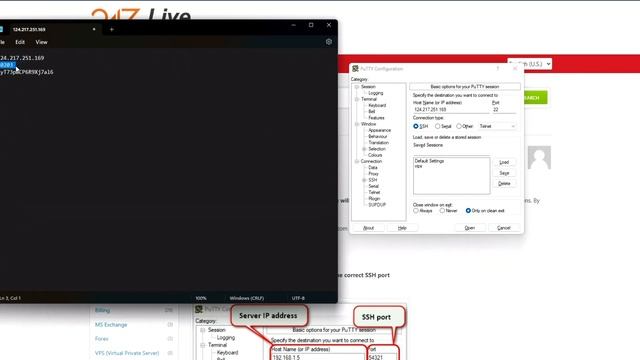Open the Forex sidebar link
Image resolution: width=640 pixels, height=360 pixels.
click(x=102, y=339)
